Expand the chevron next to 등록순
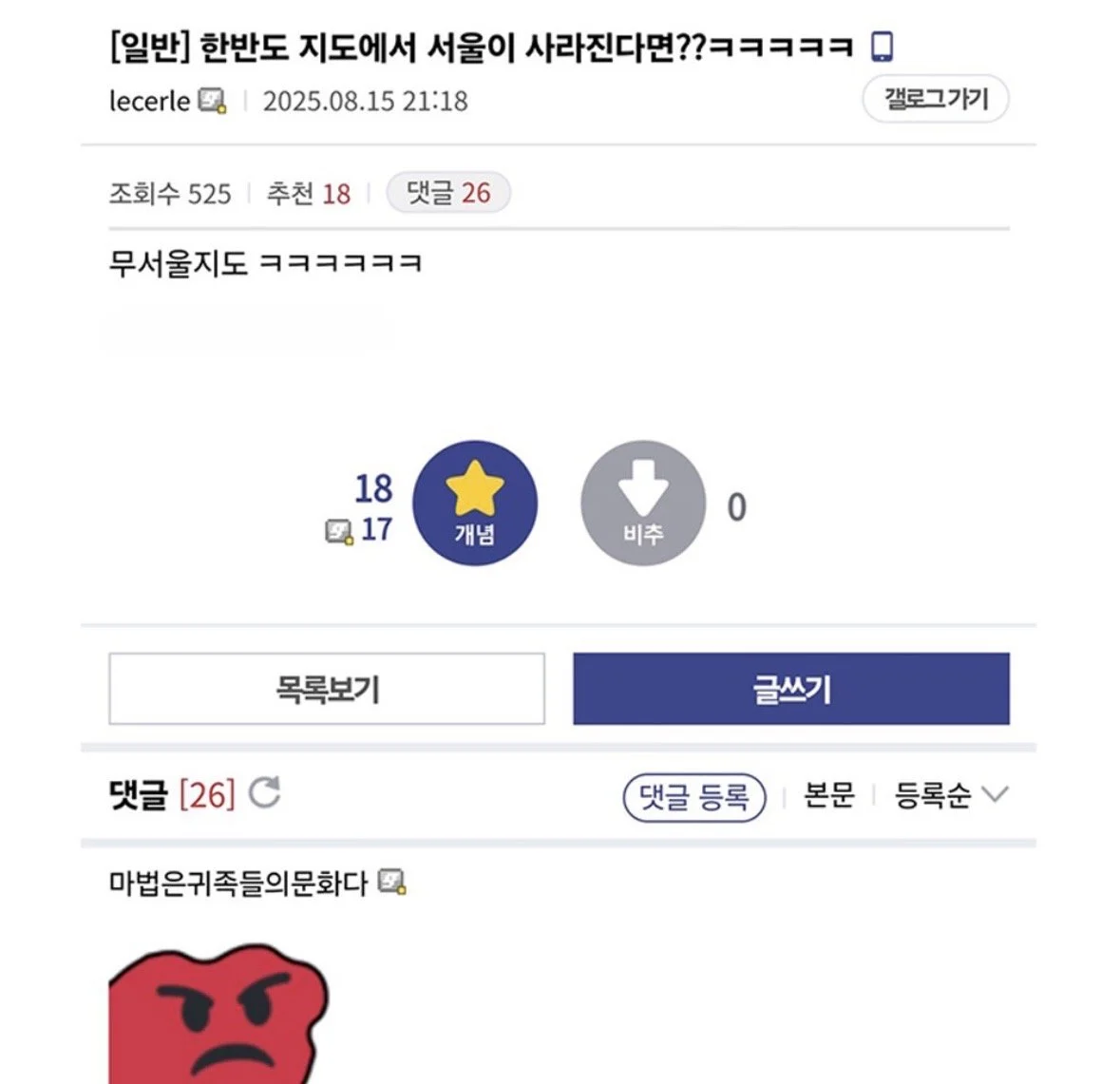This screenshot has width=1120, height=1084. [995, 794]
